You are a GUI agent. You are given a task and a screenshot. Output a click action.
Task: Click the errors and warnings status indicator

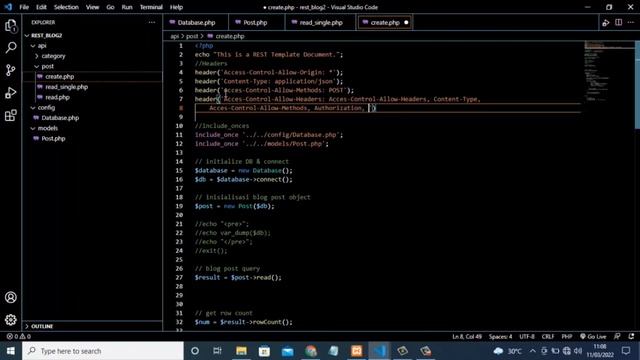point(19,336)
